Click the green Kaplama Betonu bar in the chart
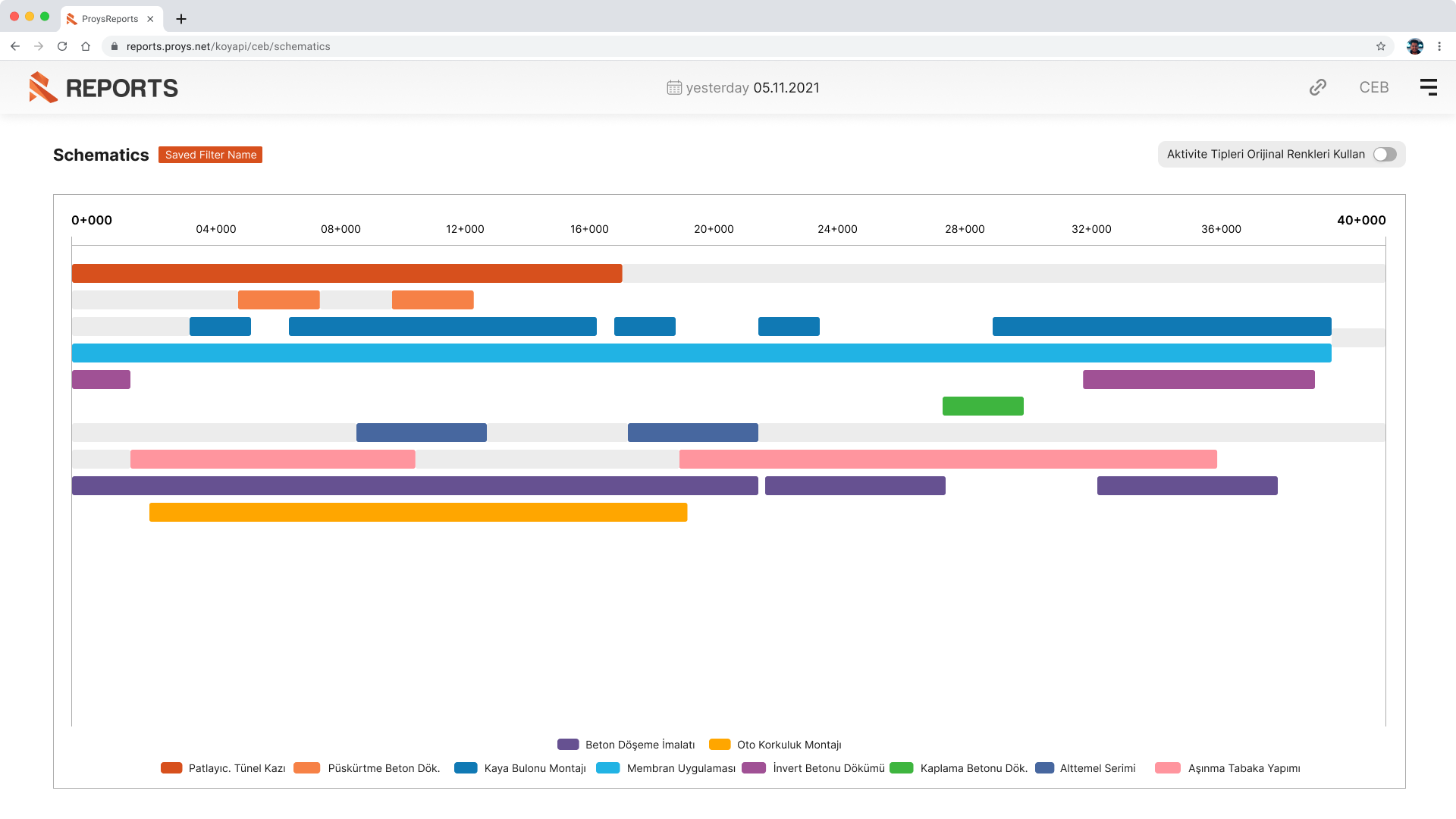Viewport: 1456px width, 819px height. click(982, 406)
